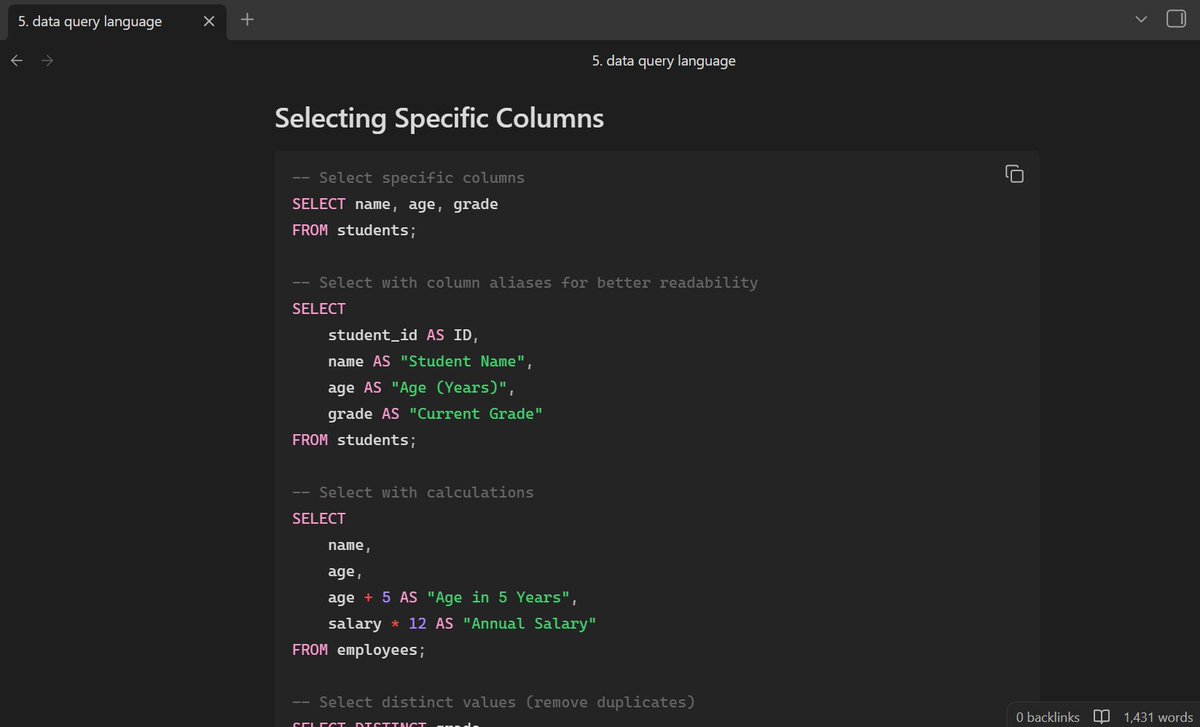
Task: Click the '0 backlinks' status bar item
Action: [x=1047, y=716]
